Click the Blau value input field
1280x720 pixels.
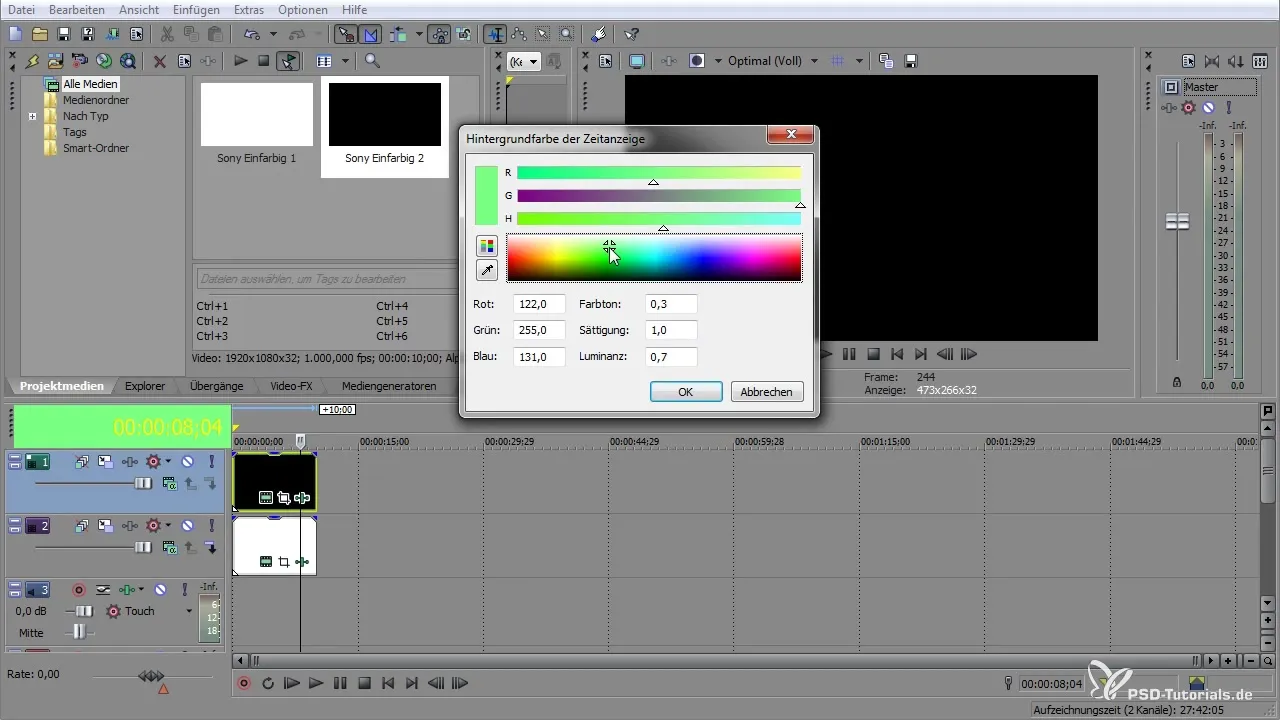click(x=539, y=357)
